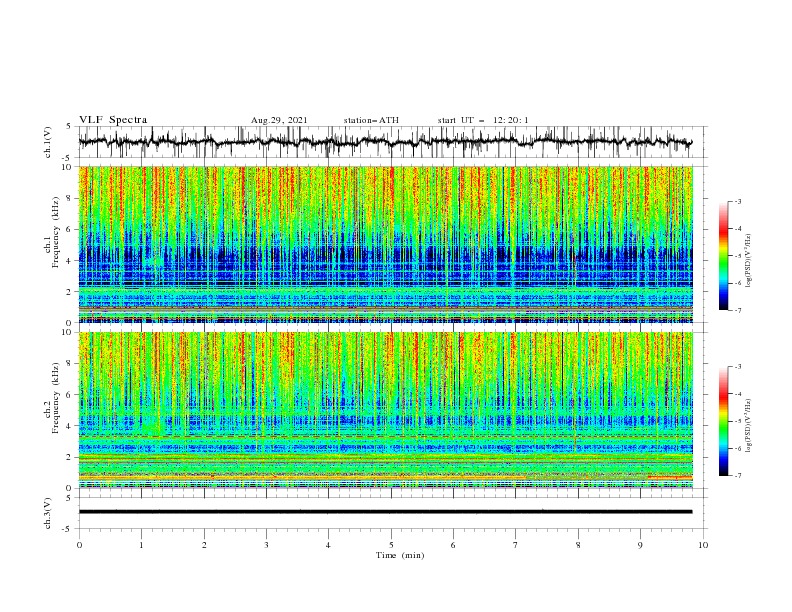Viewport: 792px width, 612px height.
Task: Click the 'VLF Spectra' title text
Action: [113, 120]
